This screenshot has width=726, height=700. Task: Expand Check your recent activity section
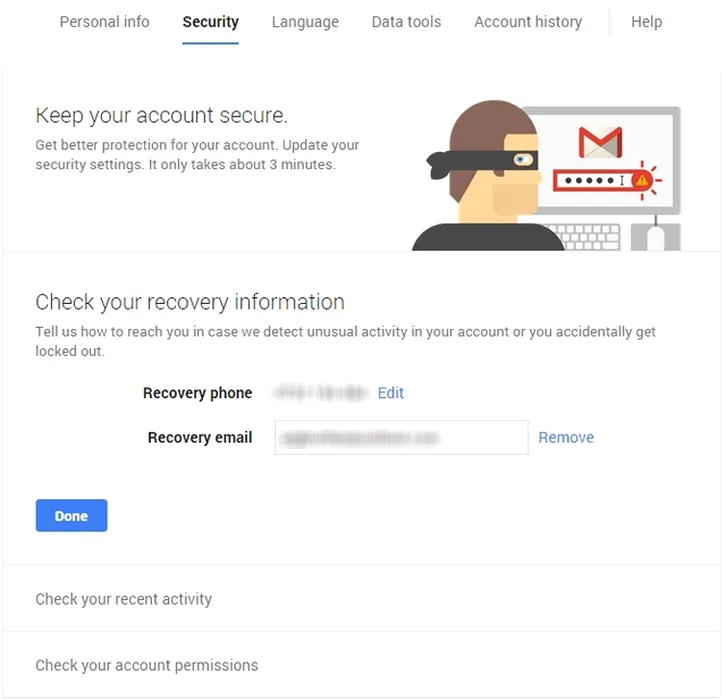(x=361, y=599)
